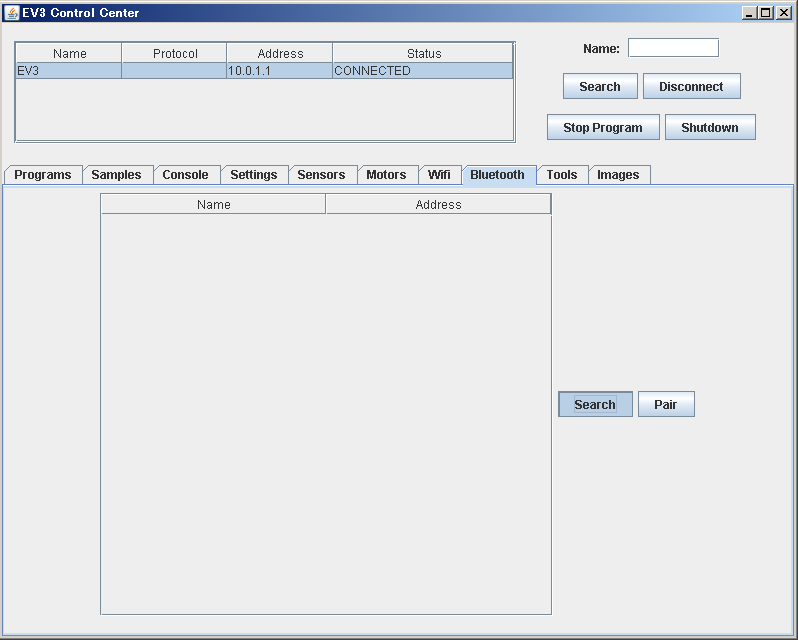Focus the Name text field
The width and height of the screenshot is (798, 640).
673,48
